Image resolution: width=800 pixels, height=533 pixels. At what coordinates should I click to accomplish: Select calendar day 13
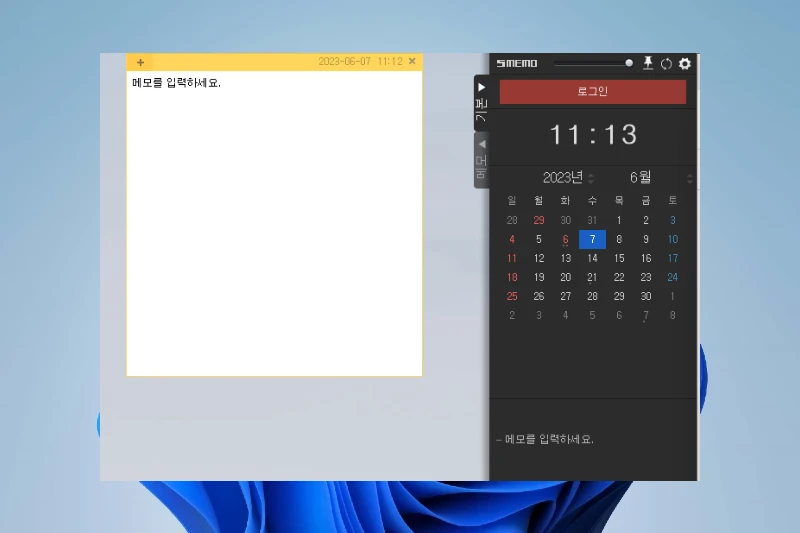pyautogui.click(x=565, y=259)
